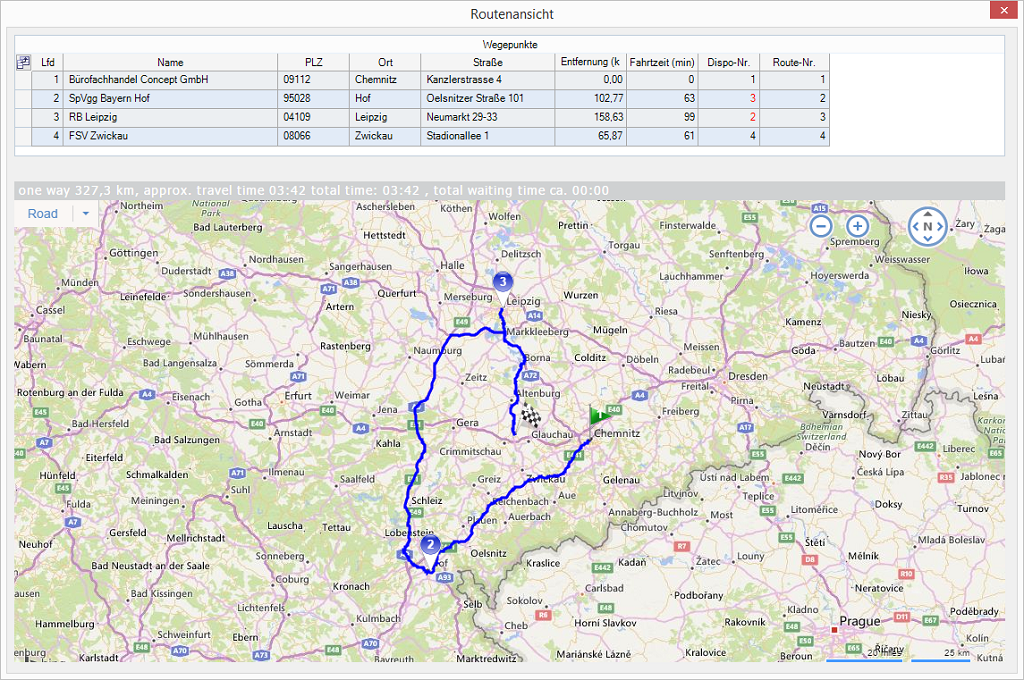Sort table by Name column header
Image resolution: width=1024 pixels, height=680 pixels.
tap(170, 62)
